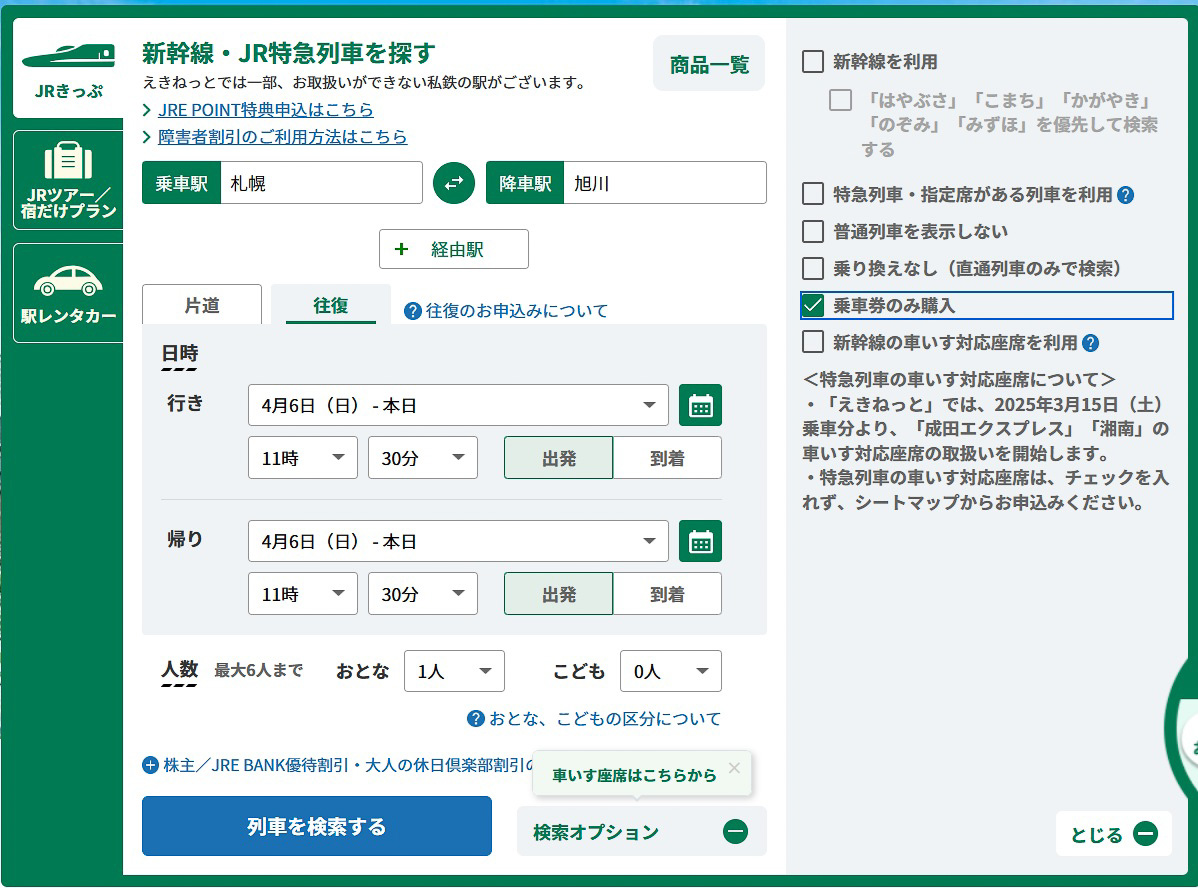Image resolution: width=1198 pixels, height=888 pixels.
Task: Open the おとな passenger count dropdown
Action: point(454,671)
